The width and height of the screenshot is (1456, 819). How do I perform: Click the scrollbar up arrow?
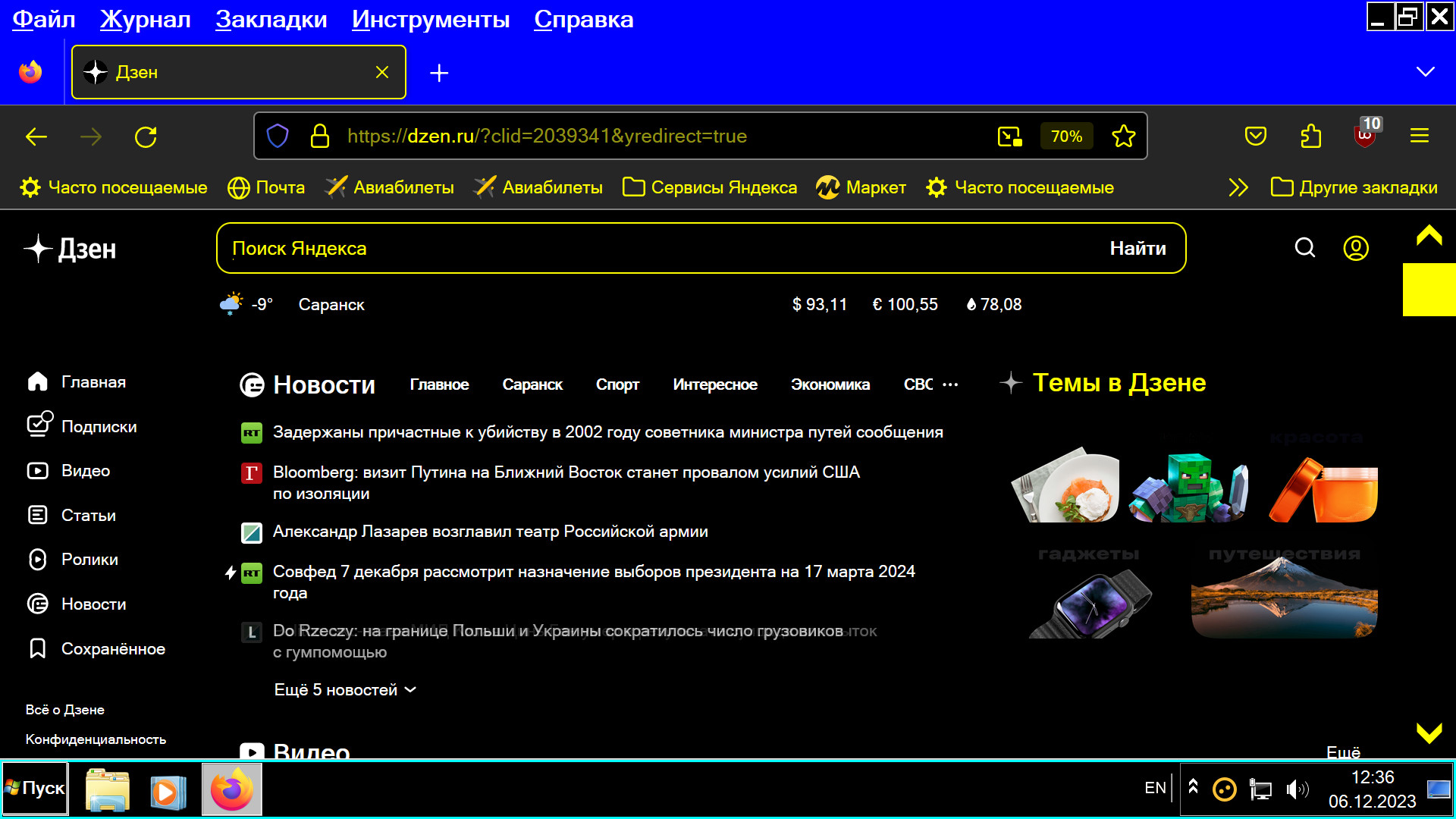tap(1429, 235)
